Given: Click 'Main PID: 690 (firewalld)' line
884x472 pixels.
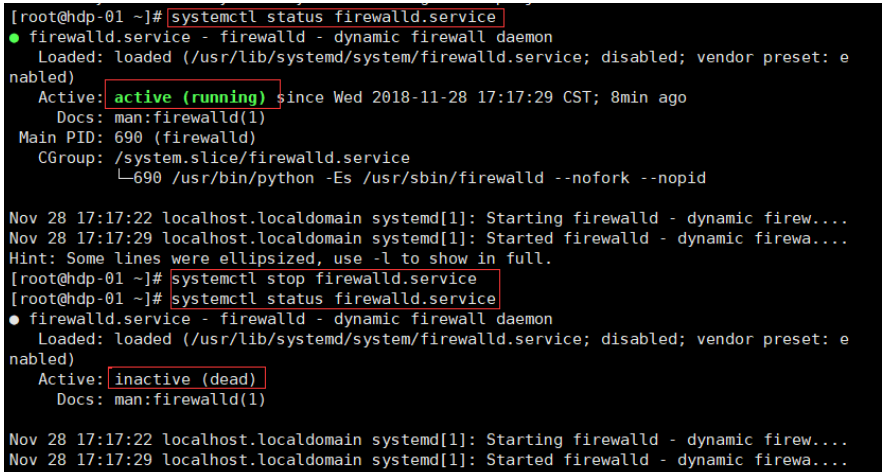Looking at the screenshot, I should 138,138.
